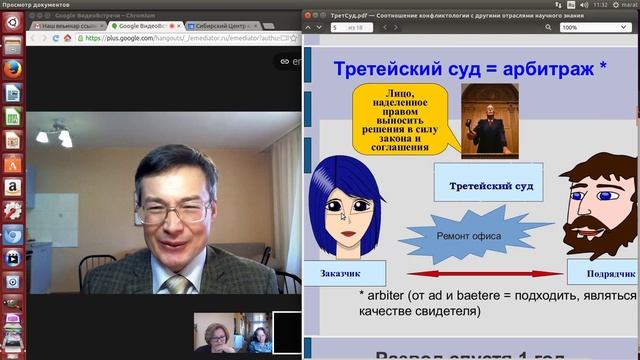Open the network indicator in top panel
This screenshot has height=360, width=640.
tap(558, 5)
